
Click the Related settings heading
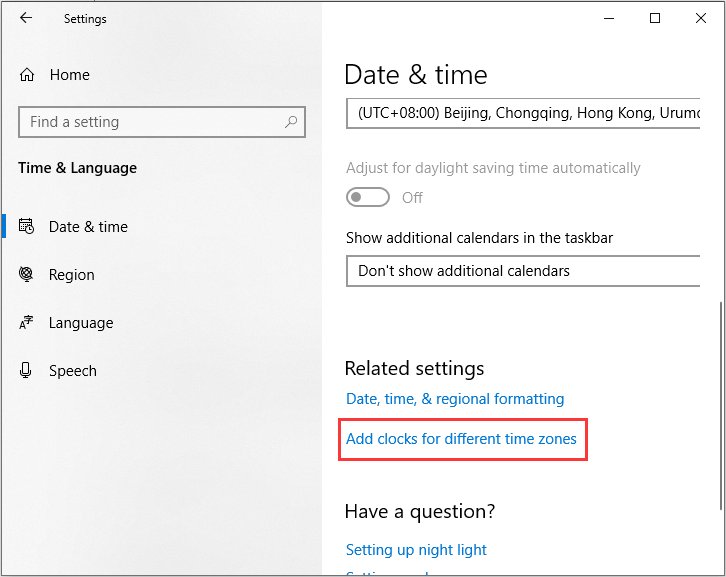click(414, 369)
